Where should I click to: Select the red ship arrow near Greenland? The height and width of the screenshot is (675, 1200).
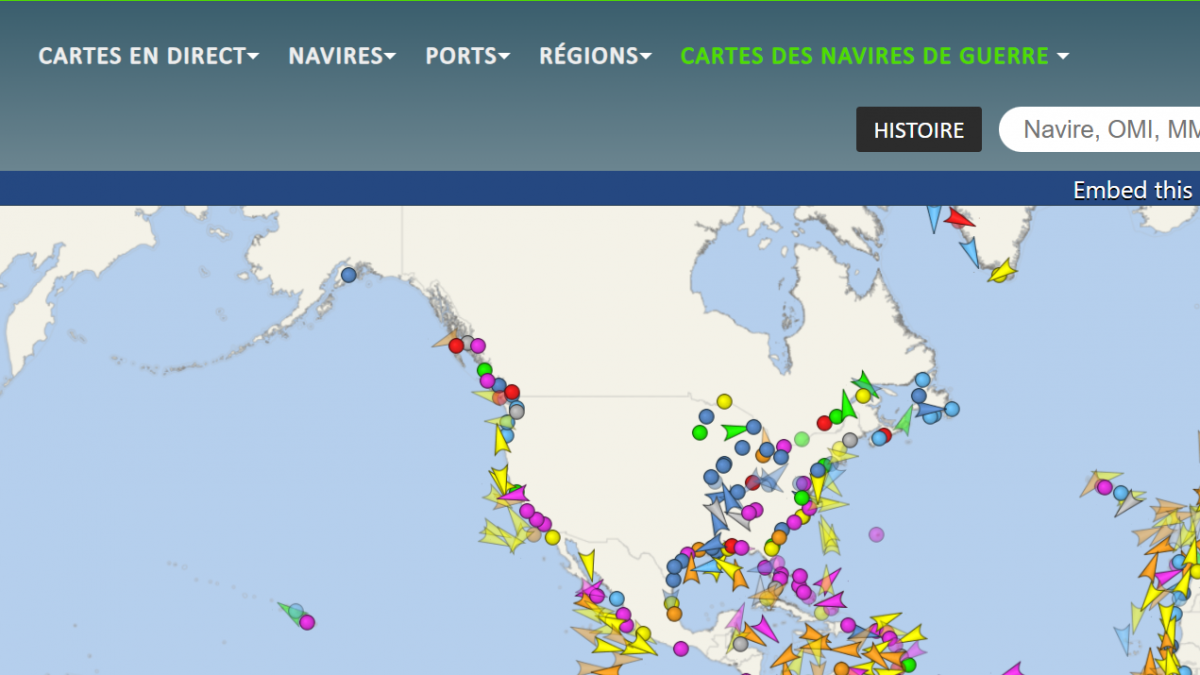pos(959,218)
